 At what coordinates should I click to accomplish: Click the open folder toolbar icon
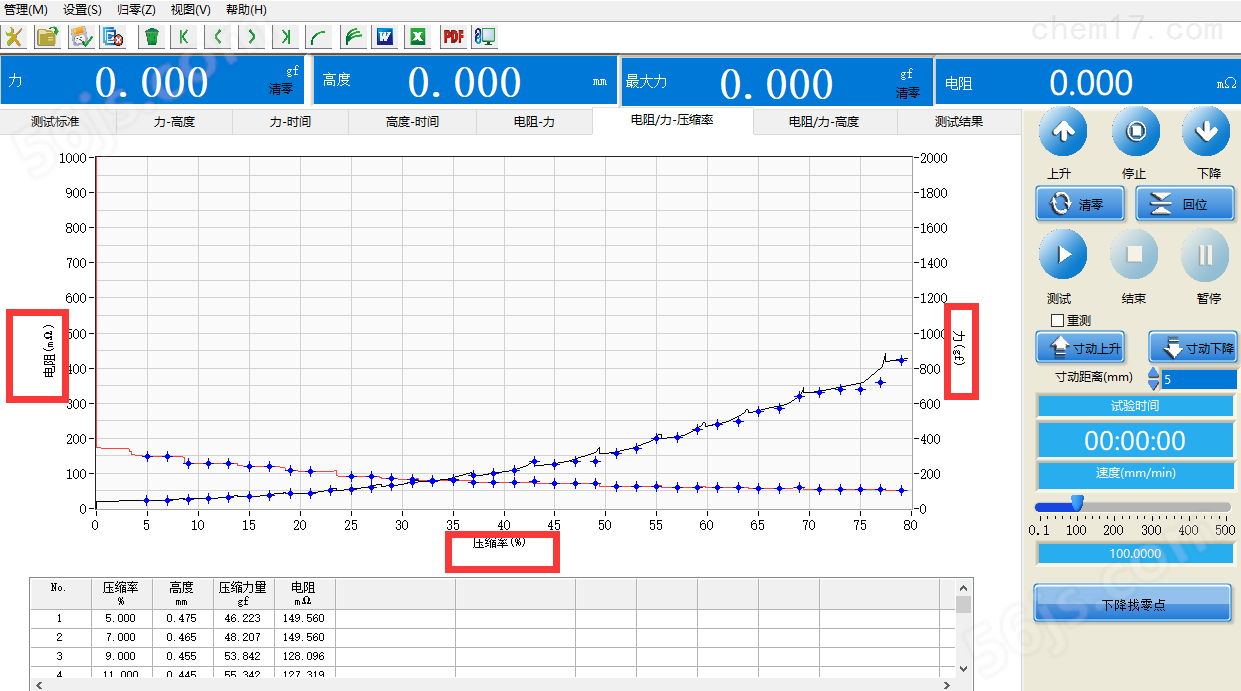(x=47, y=37)
